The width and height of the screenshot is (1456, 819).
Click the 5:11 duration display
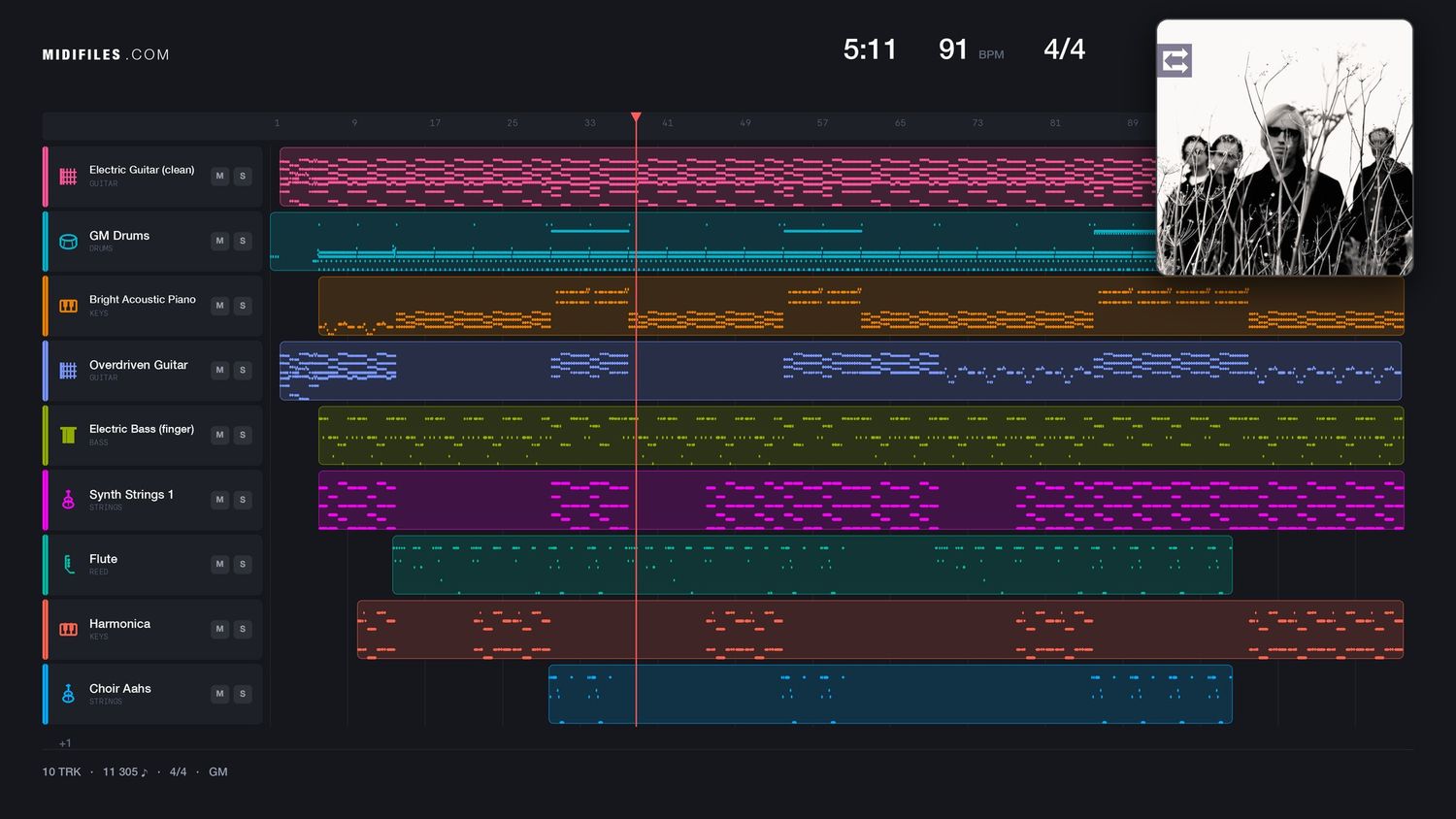point(870,49)
